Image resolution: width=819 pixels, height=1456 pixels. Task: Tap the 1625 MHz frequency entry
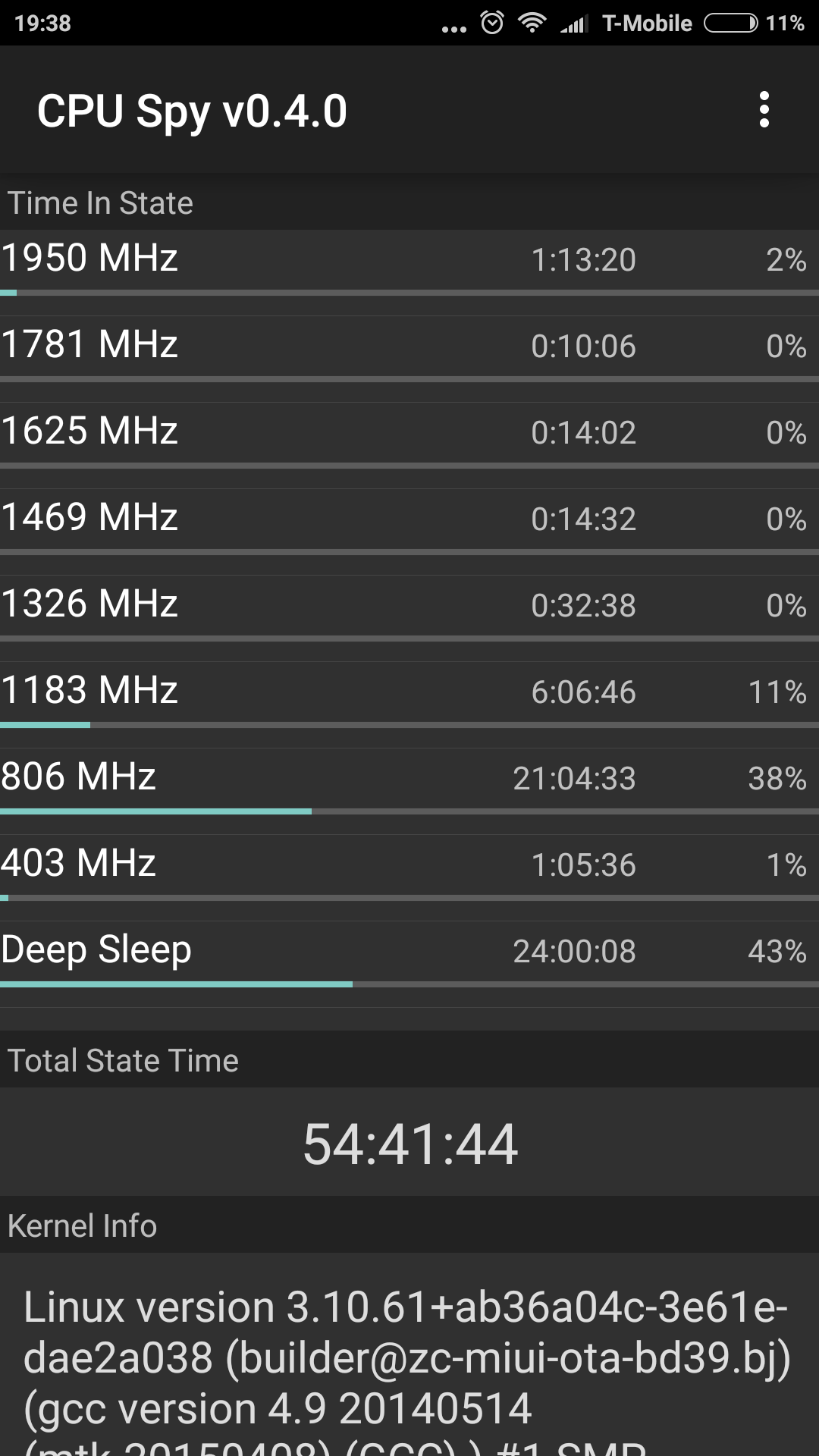[x=89, y=431]
